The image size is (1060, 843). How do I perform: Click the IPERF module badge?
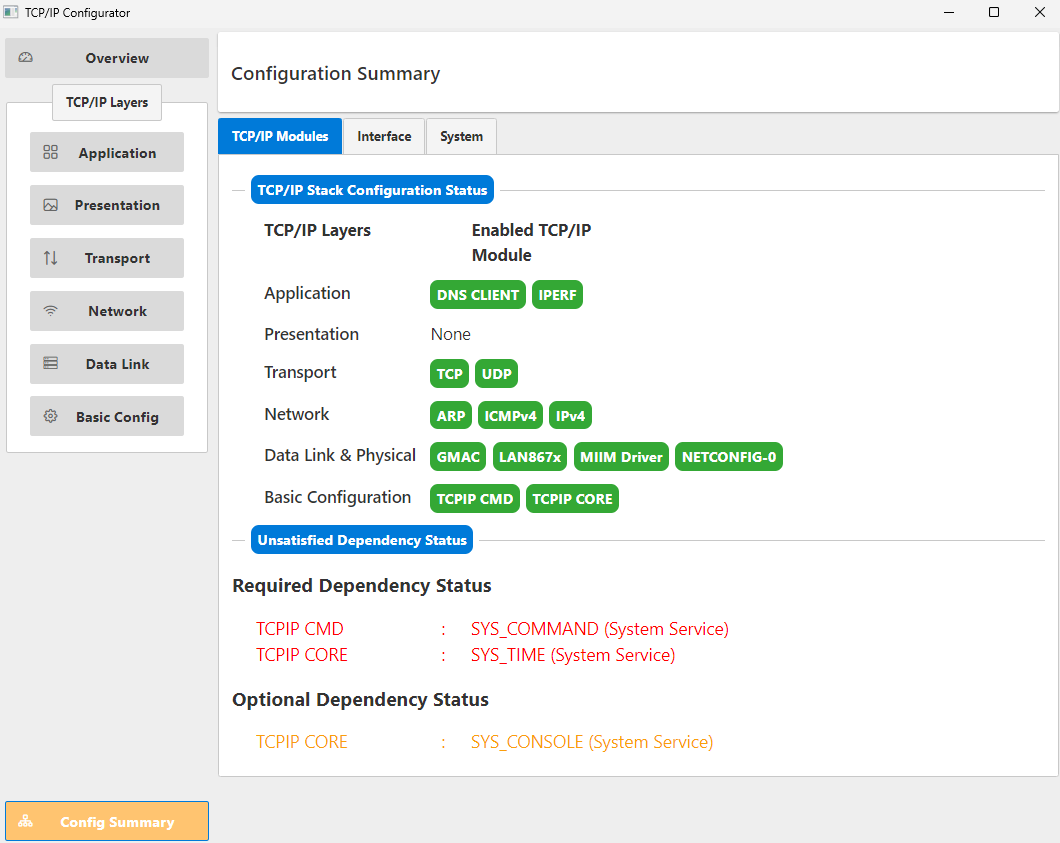coord(557,295)
